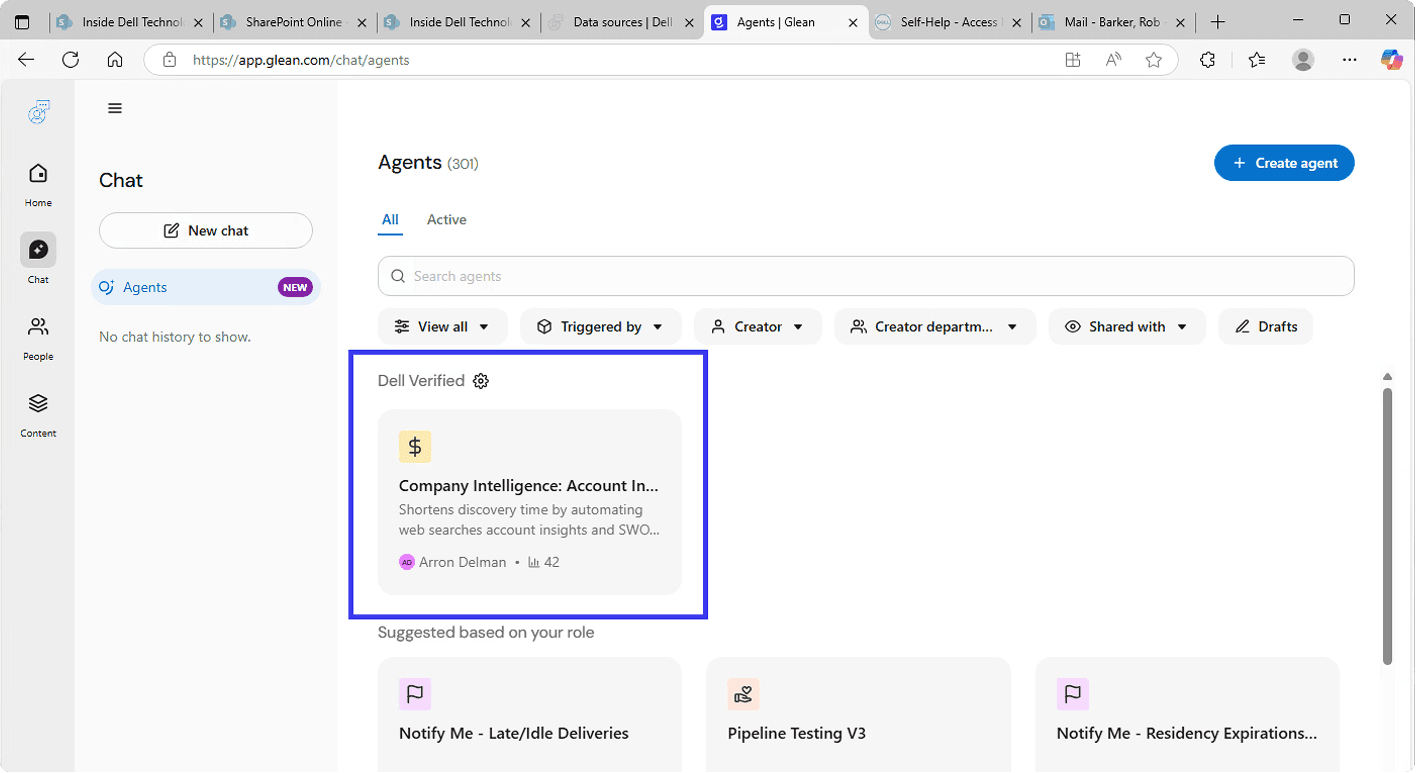
Task: Click 'No chat history to show.' text
Action: click(x=175, y=337)
